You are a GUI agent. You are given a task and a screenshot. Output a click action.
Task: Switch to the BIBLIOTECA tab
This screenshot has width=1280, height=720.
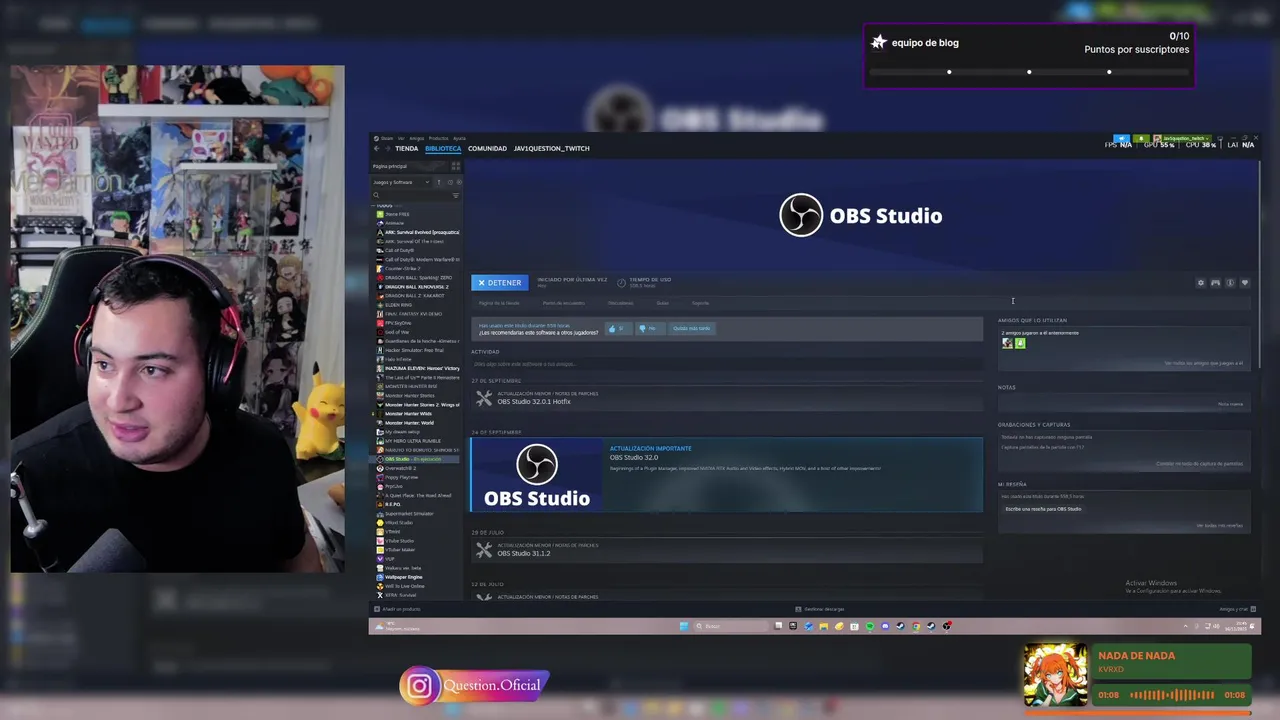(443, 148)
